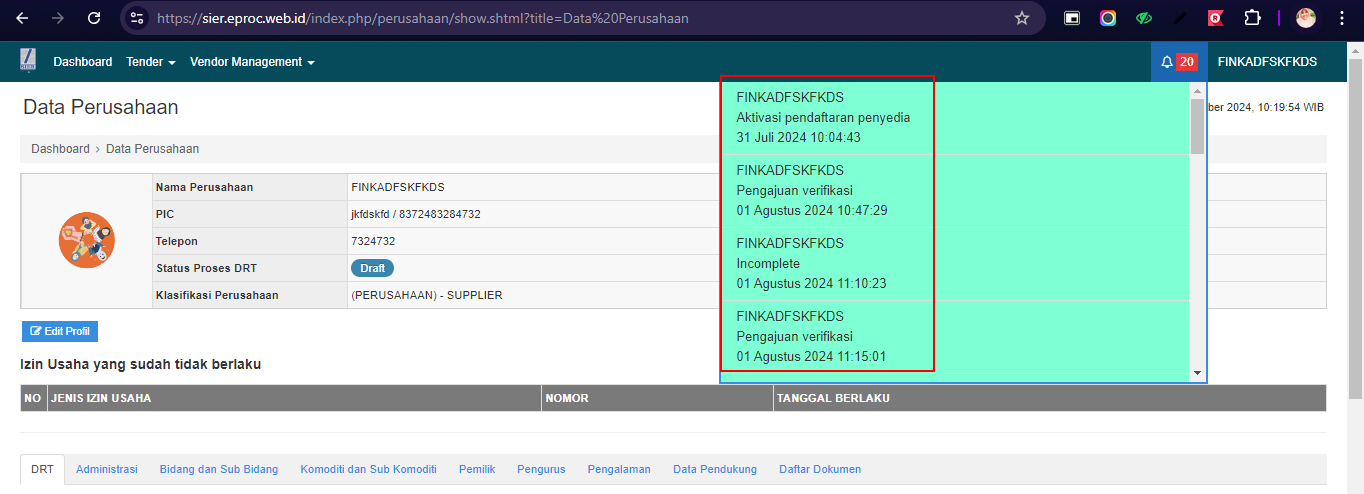Image resolution: width=1364 pixels, height=494 pixels.
Task: Click the NO column header
Action: pos(33,398)
